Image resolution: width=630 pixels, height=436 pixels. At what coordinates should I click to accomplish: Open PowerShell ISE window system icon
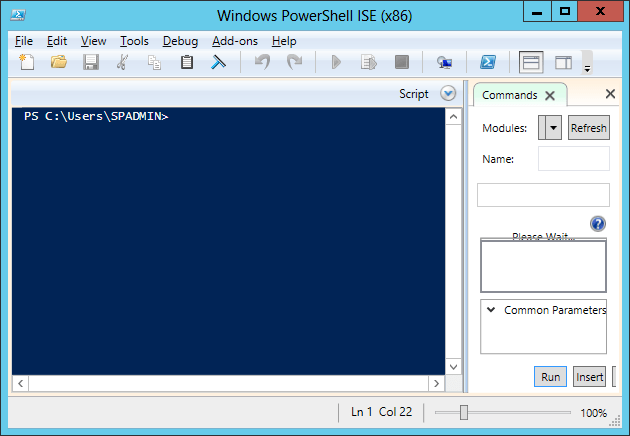pyautogui.click(x=18, y=15)
